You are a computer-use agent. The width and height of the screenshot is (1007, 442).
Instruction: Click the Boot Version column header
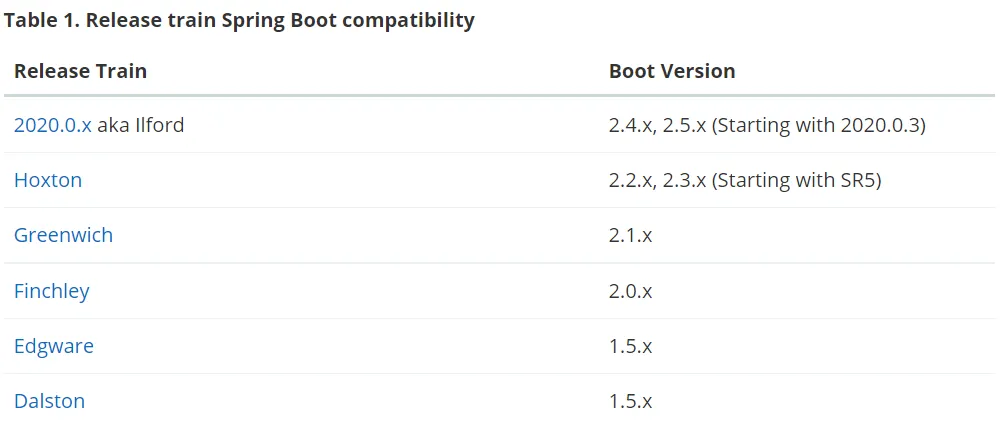tap(672, 71)
